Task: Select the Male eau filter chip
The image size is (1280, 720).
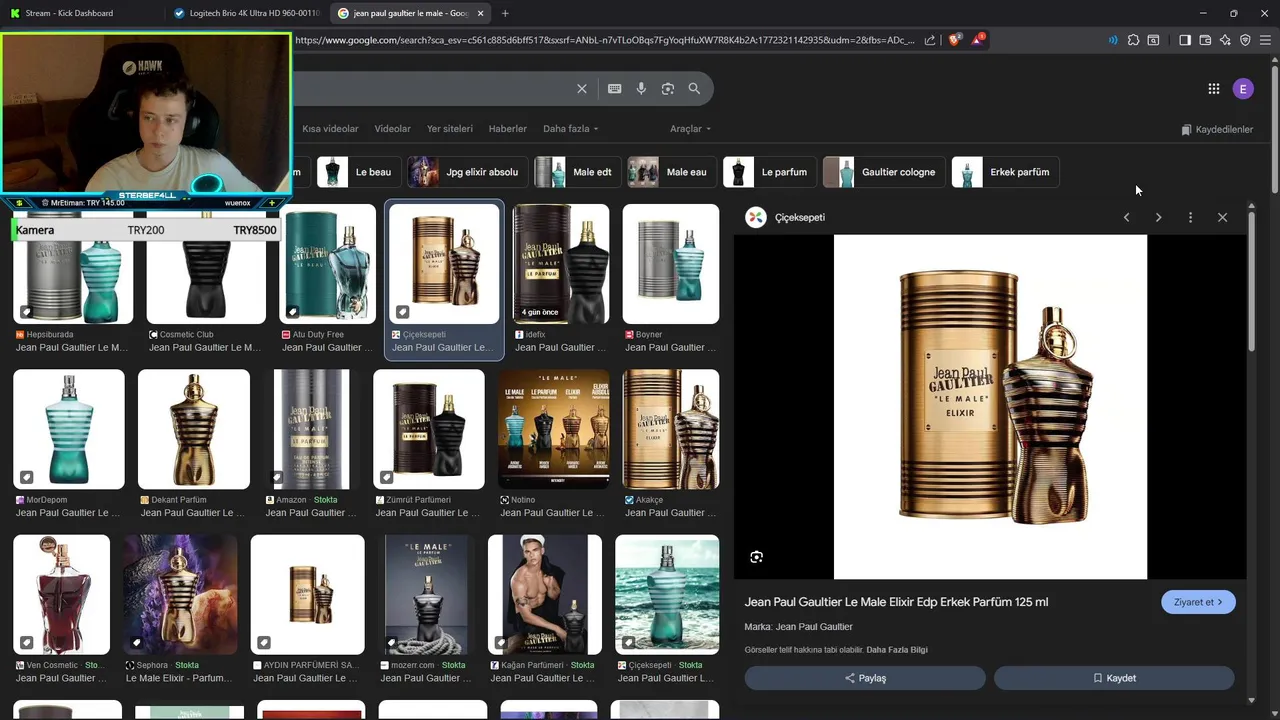Action: 671,172
